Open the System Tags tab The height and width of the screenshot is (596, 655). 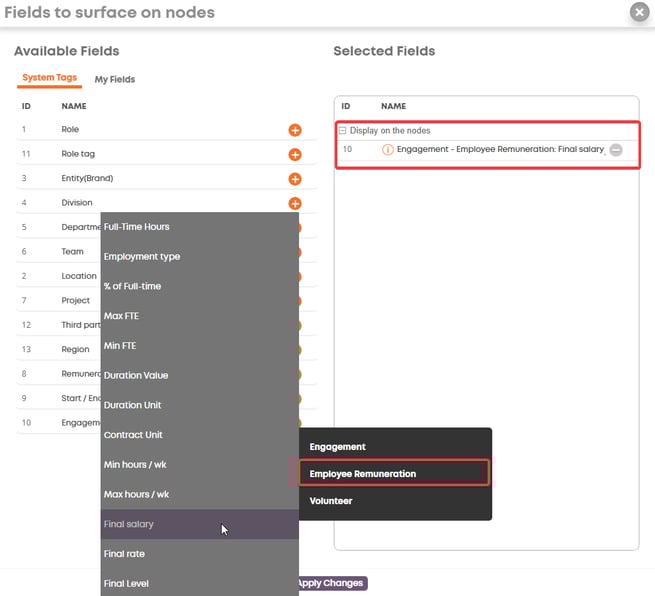point(50,78)
